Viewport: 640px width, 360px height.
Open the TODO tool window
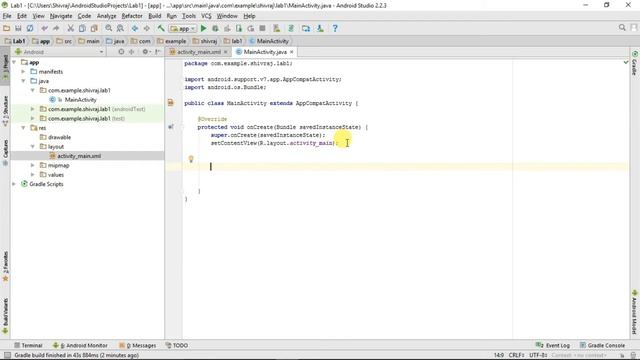point(177,345)
